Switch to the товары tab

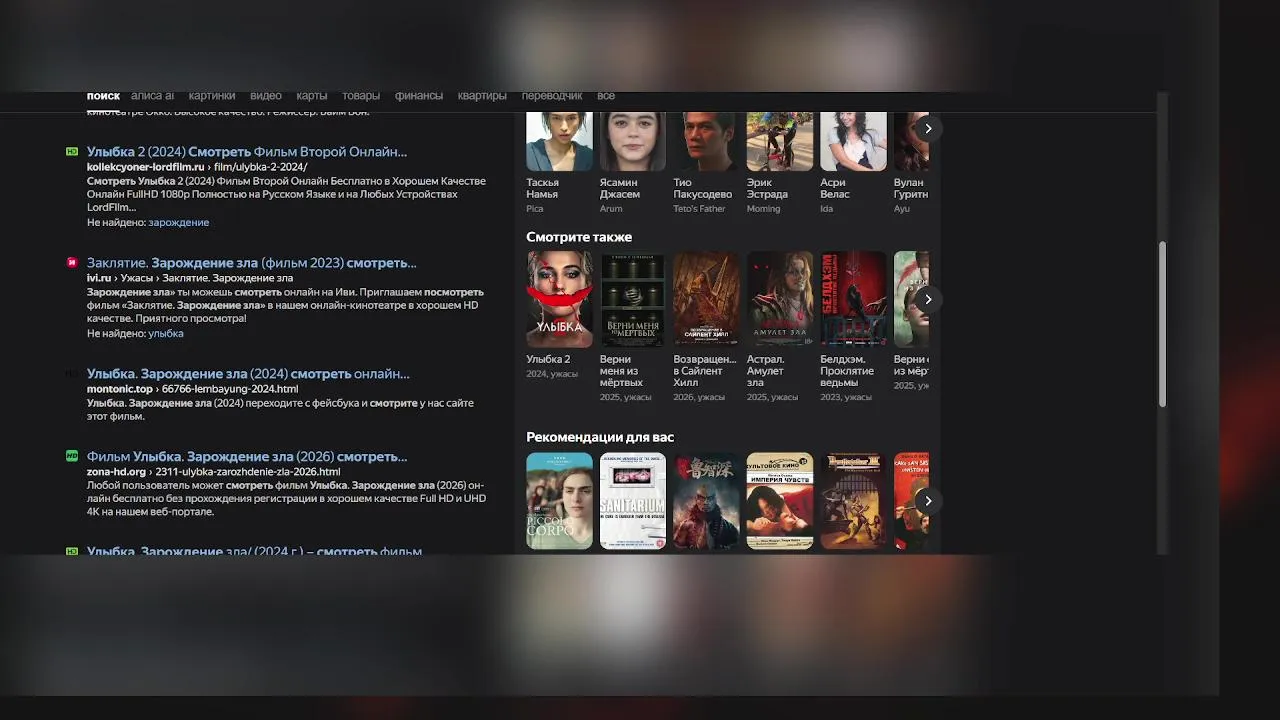pos(361,96)
